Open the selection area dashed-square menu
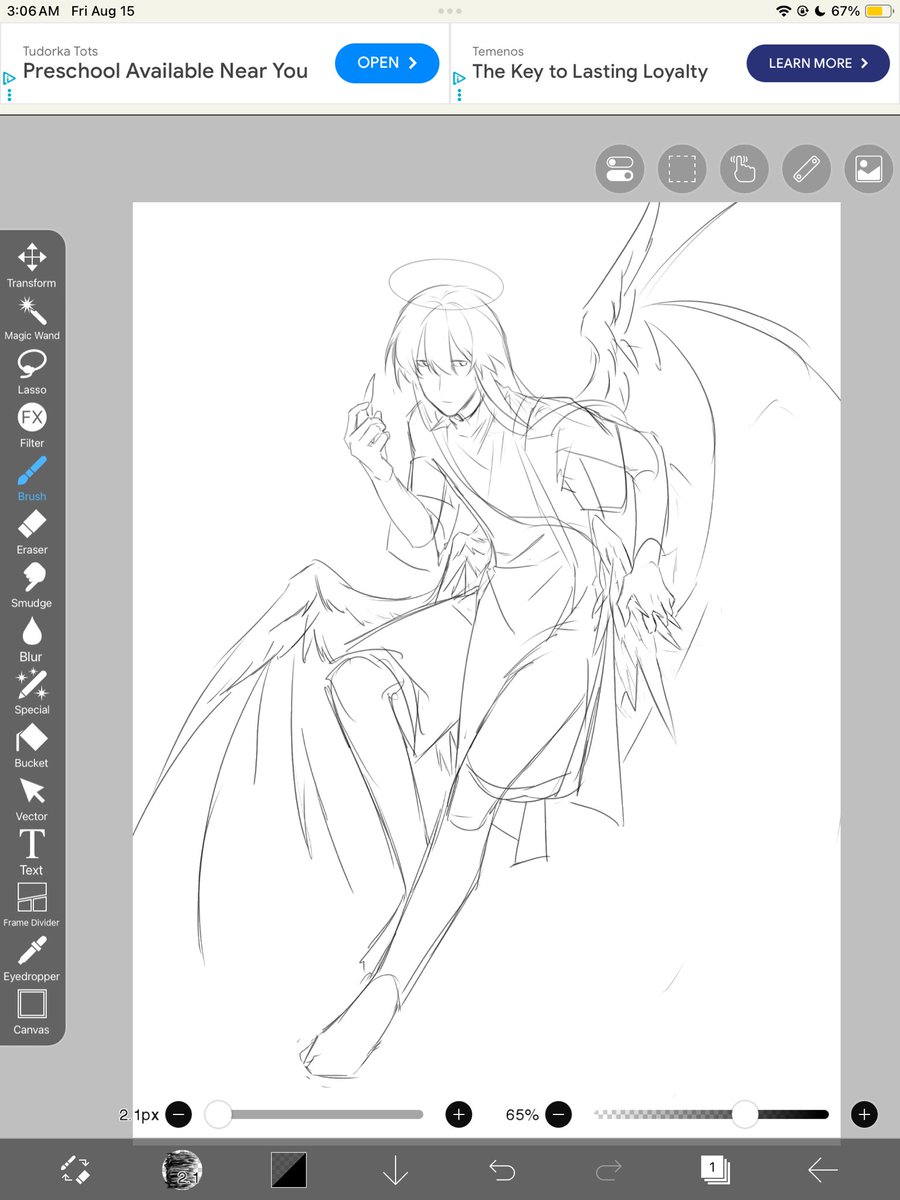Image resolution: width=900 pixels, height=1200 pixels. [x=682, y=169]
